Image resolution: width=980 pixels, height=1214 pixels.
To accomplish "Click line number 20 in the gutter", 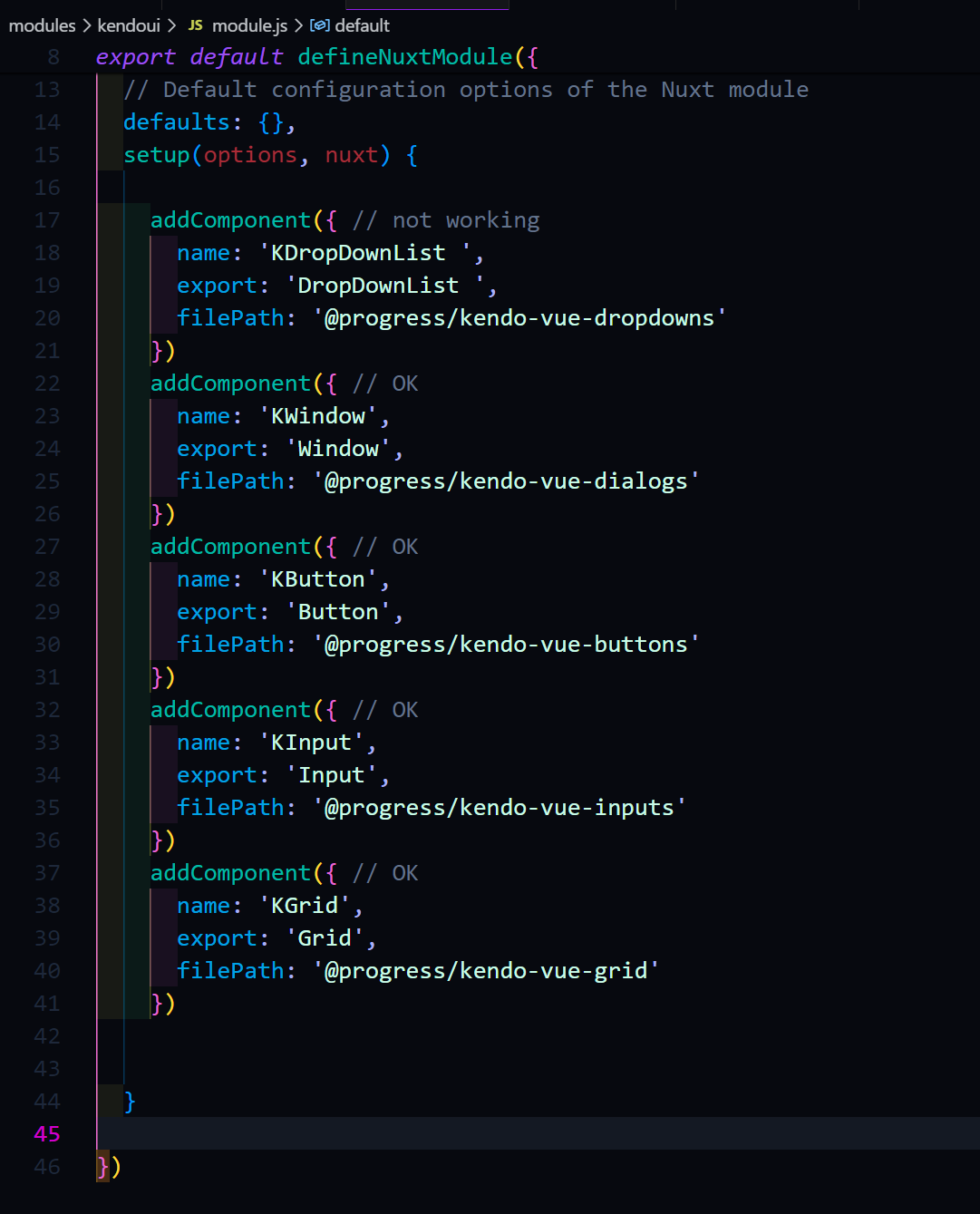I will [x=47, y=318].
